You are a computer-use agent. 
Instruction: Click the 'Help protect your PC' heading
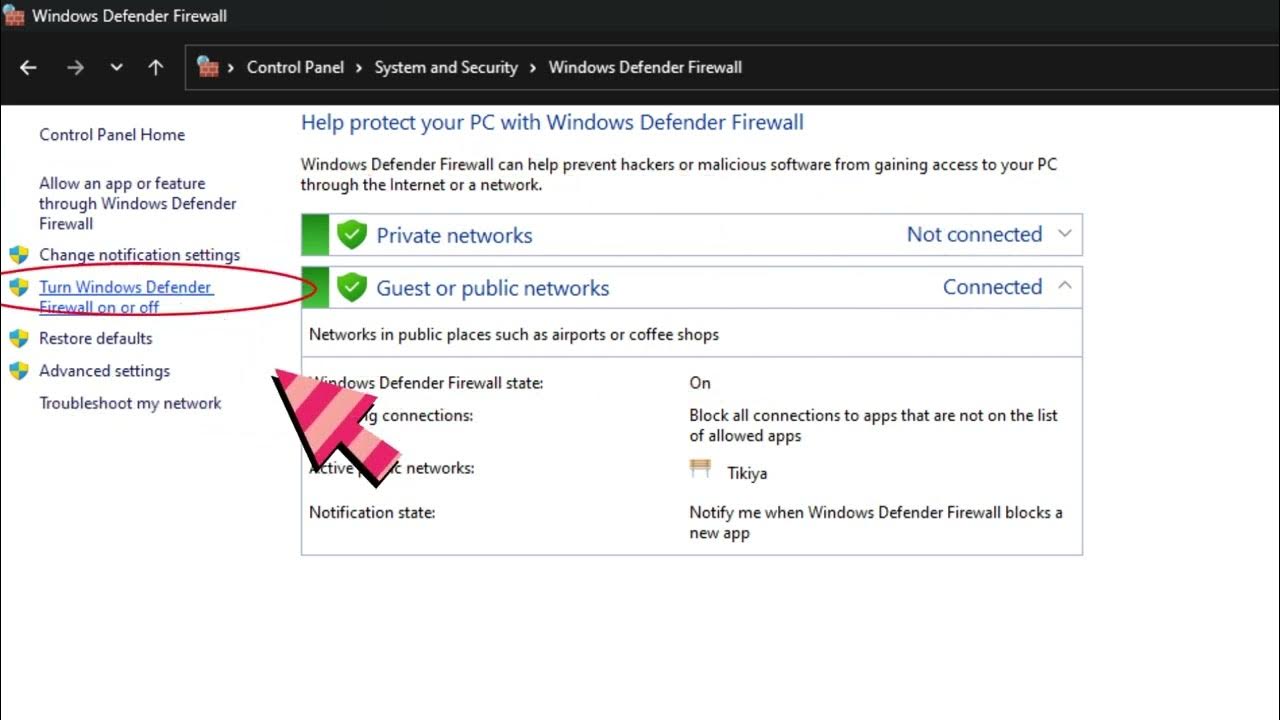tap(552, 123)
